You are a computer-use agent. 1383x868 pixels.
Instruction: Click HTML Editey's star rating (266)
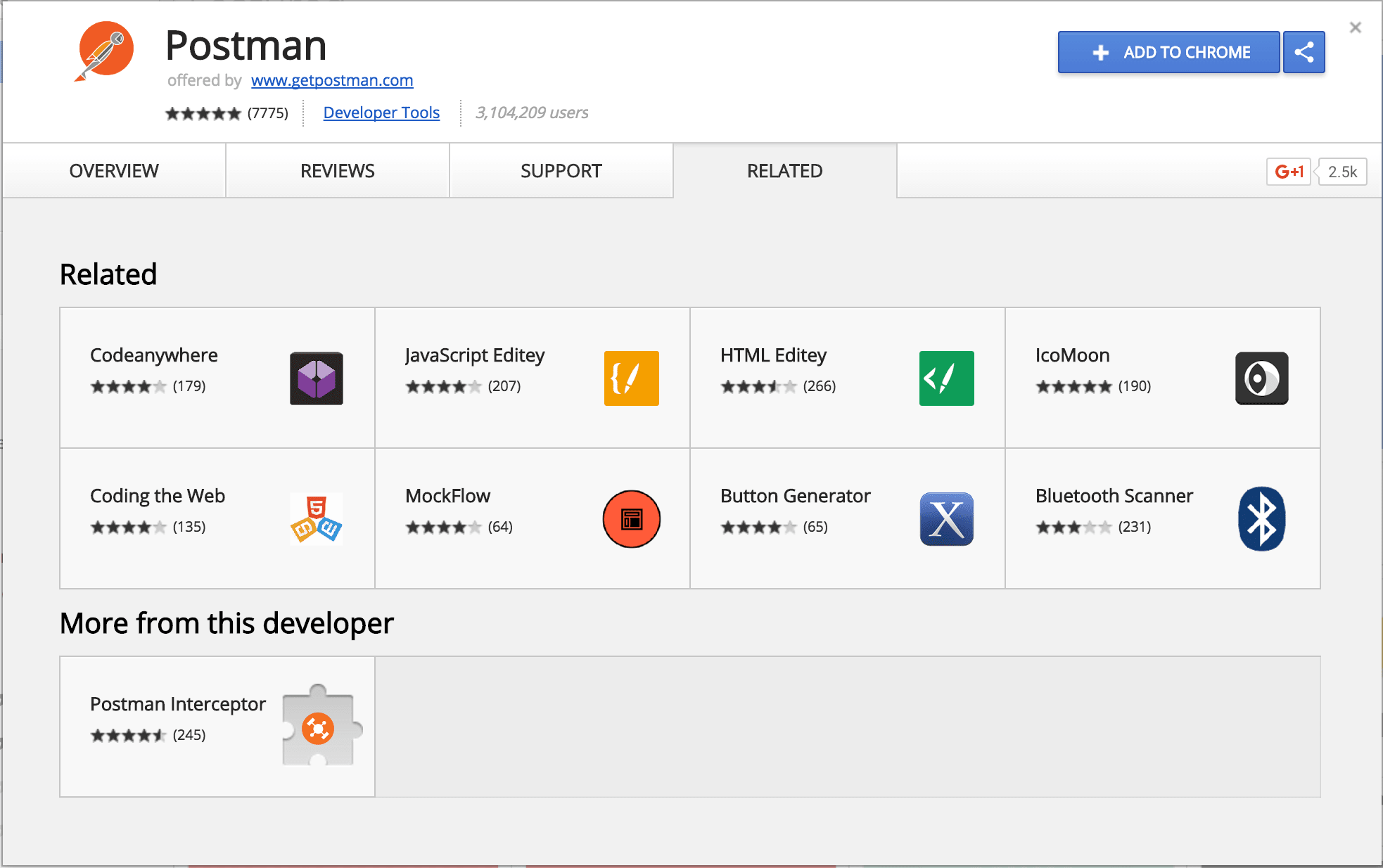pyautogui.click(x=778, y=386)
